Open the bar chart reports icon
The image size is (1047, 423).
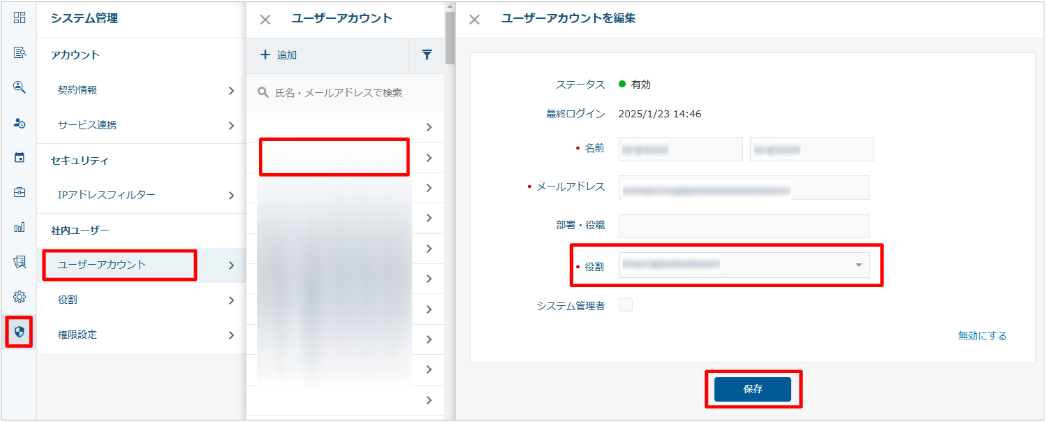click(19, 227)
